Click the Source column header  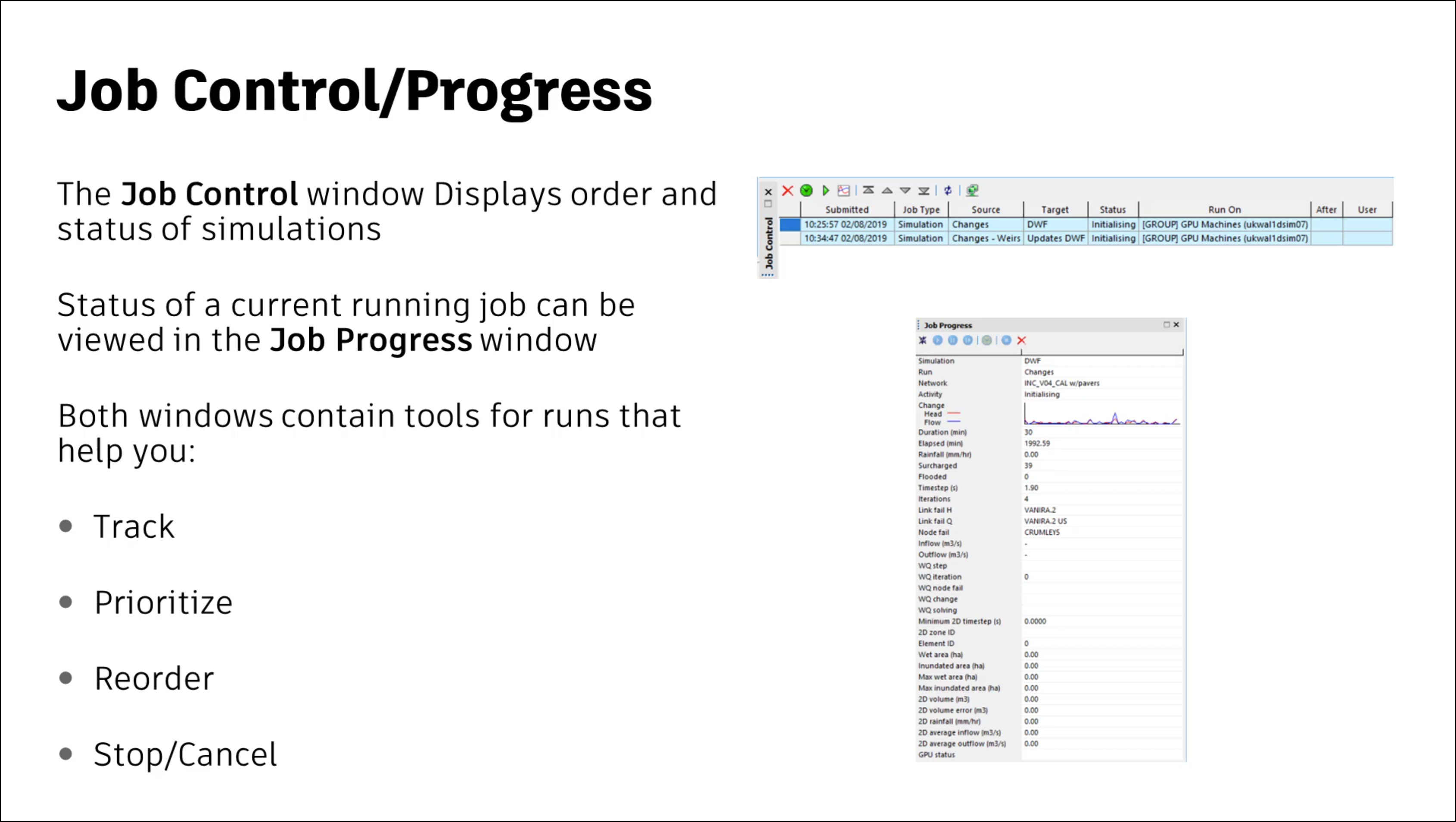(x=986, y=210)
